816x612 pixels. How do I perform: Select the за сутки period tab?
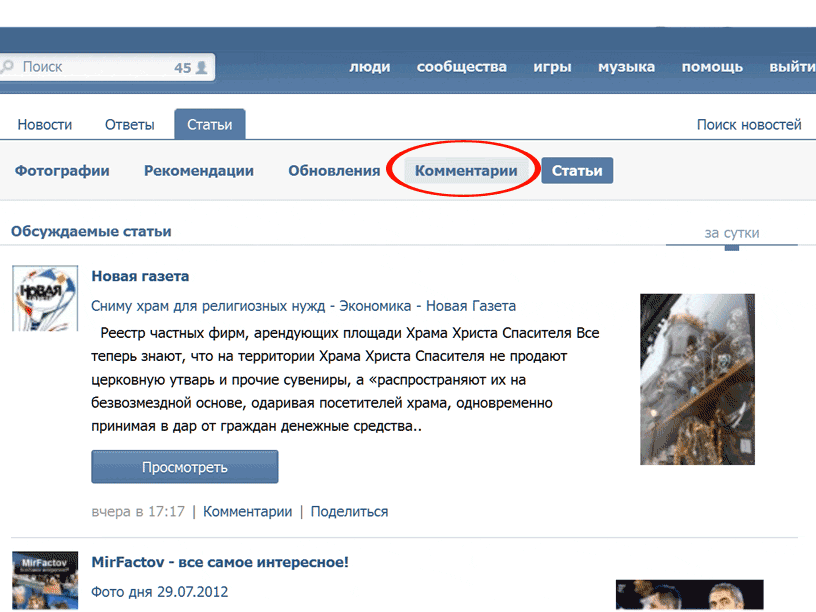tap(732, 233)
